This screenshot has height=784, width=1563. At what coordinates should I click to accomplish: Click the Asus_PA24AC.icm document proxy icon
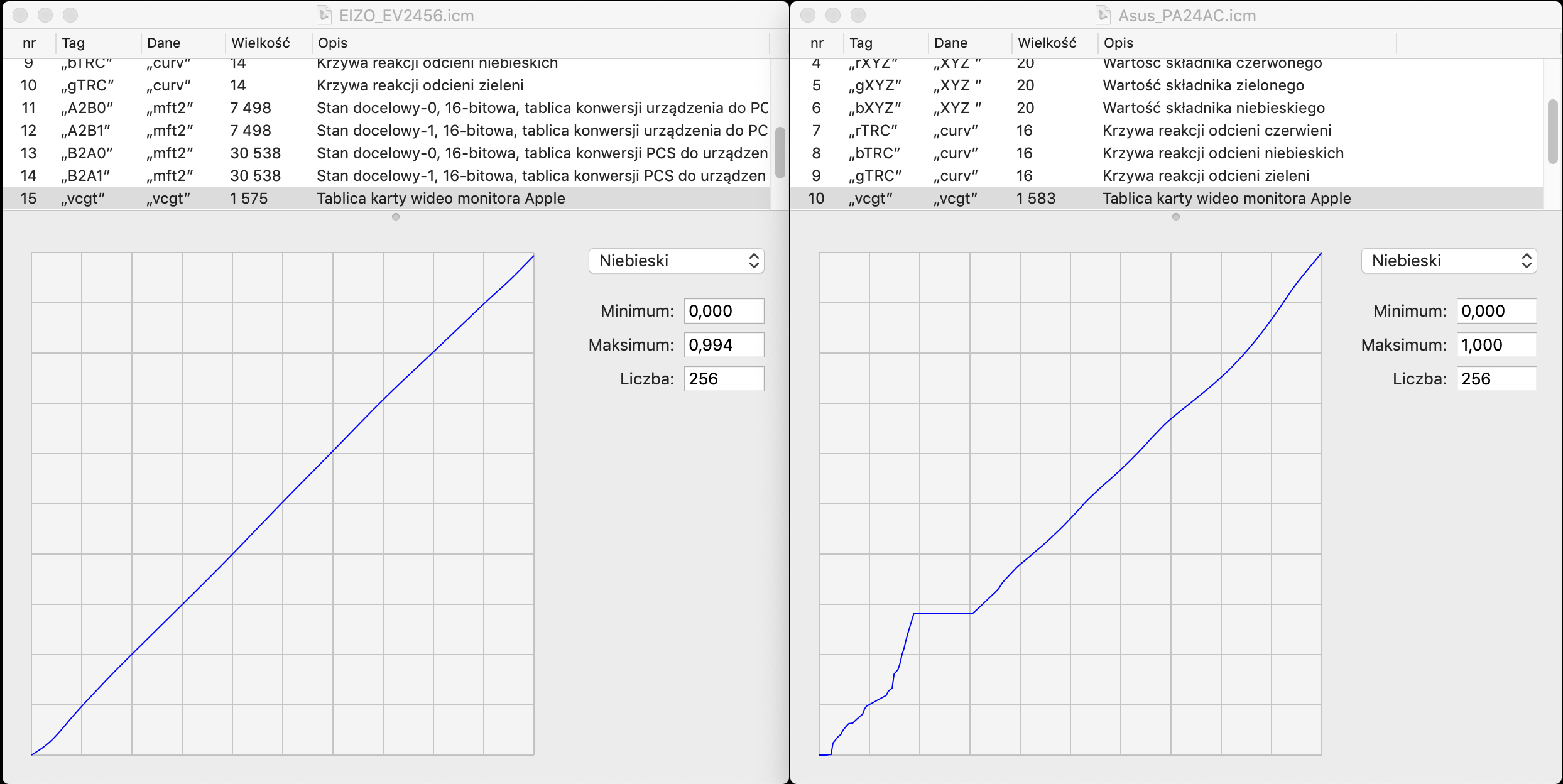(1103, 15)
